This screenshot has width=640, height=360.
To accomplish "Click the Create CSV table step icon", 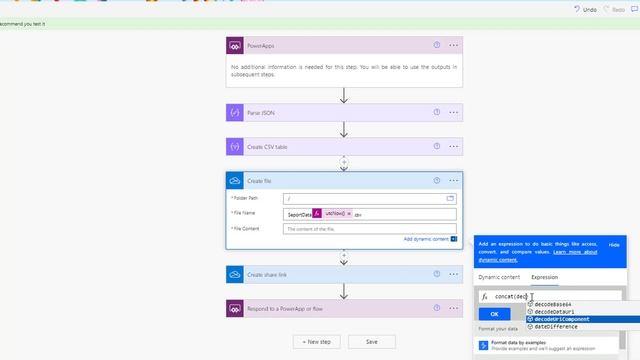I will pyautogui.click(x=235, y=147).
